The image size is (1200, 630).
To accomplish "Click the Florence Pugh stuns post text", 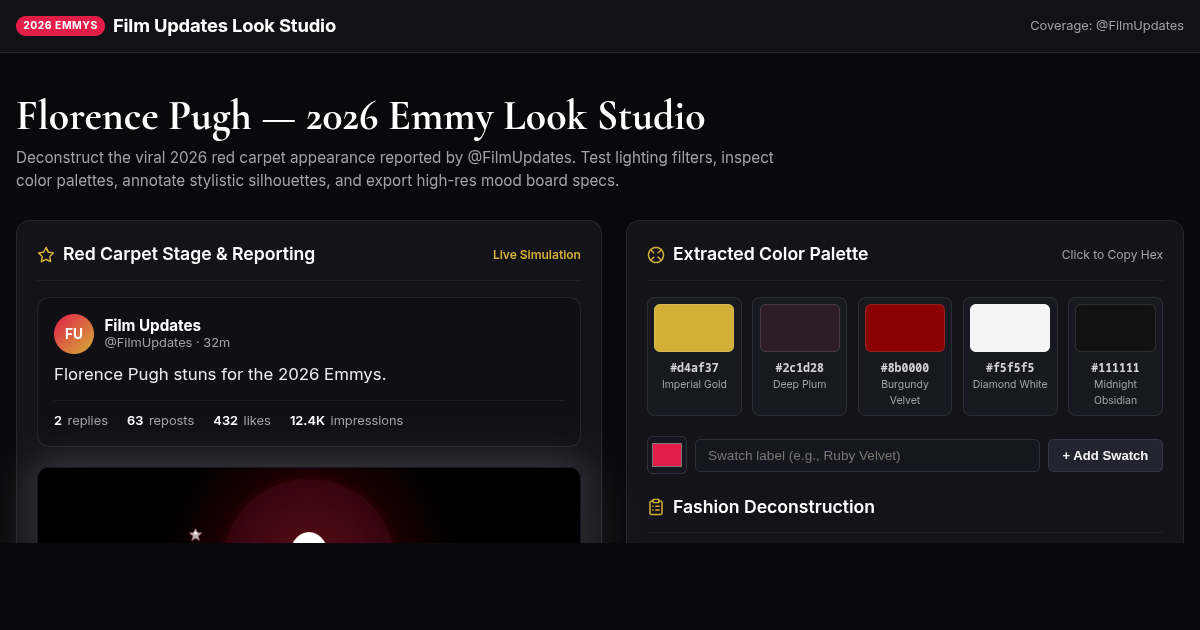I will pyautogui.click(x=220, y=374).
